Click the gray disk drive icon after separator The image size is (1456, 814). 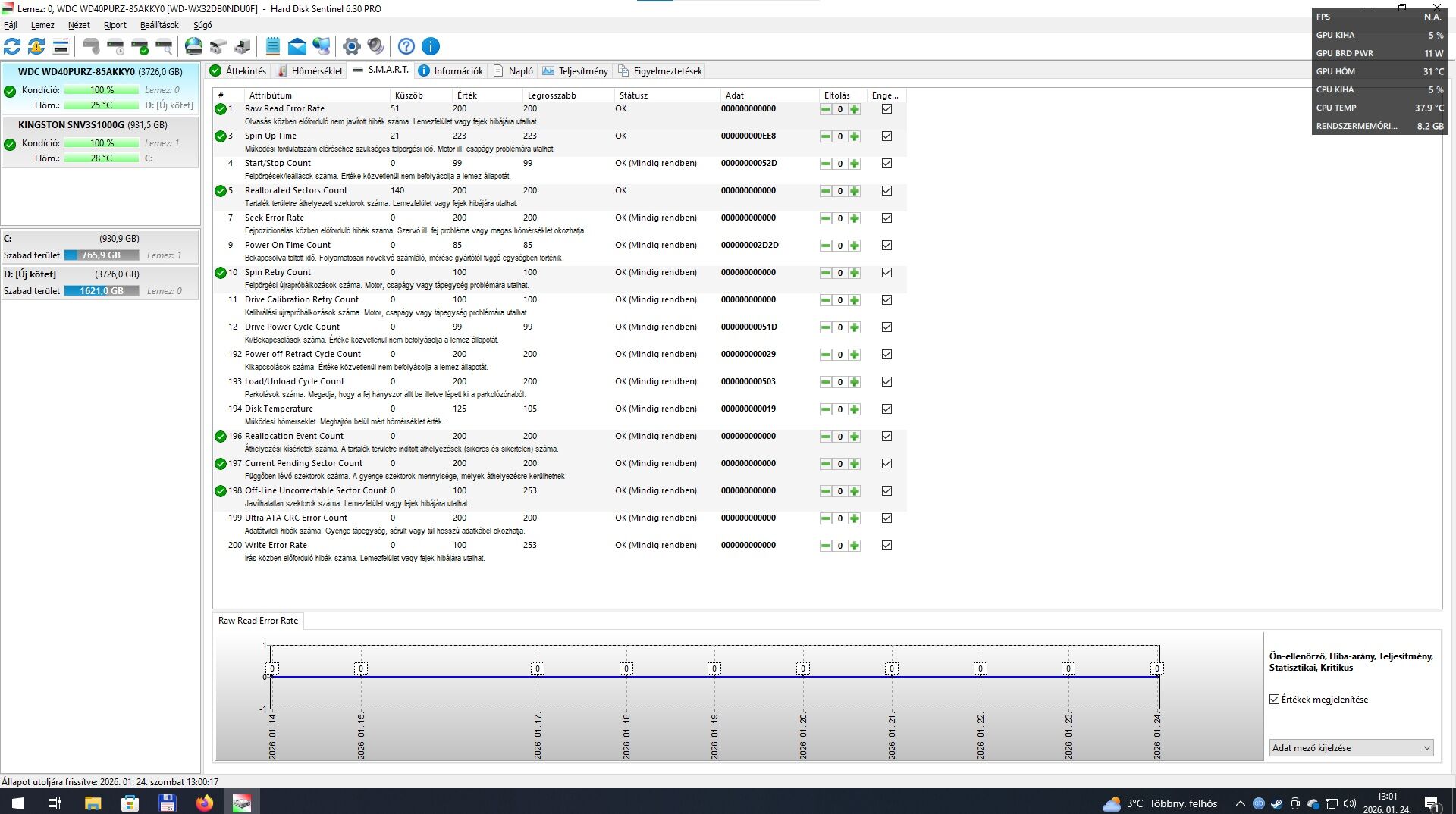point(91,46)
